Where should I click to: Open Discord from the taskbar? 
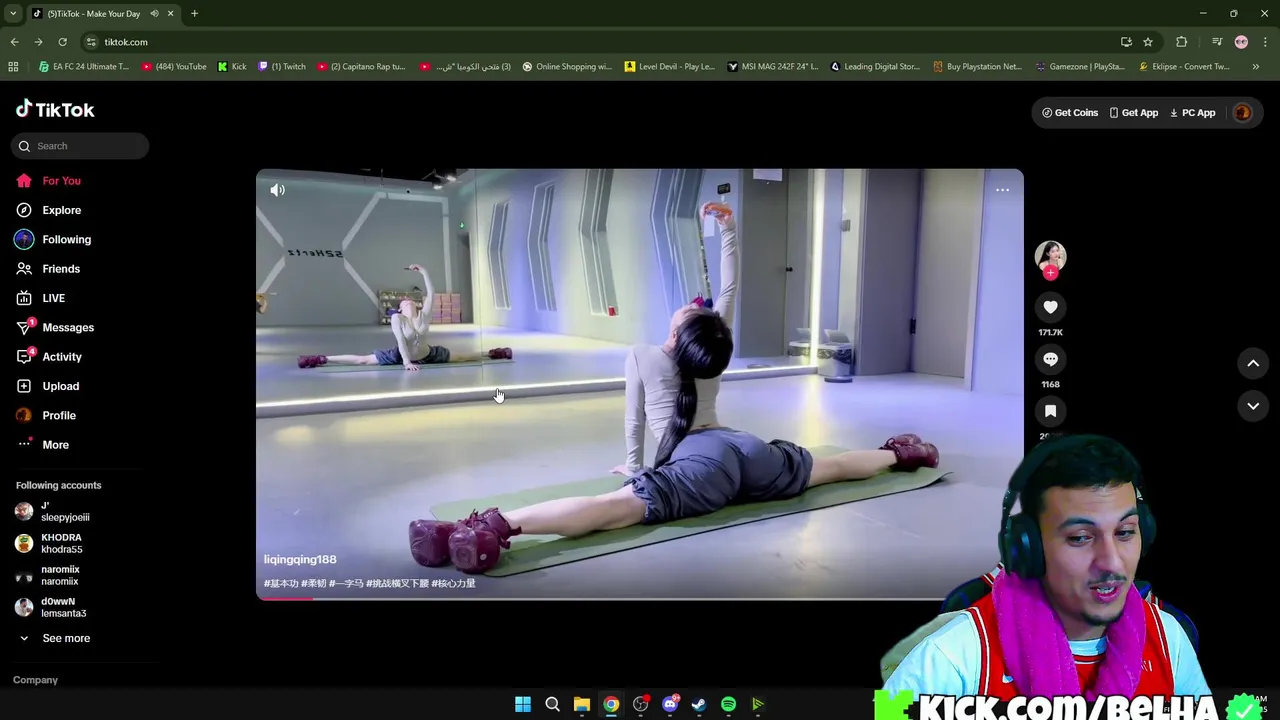[x=670, y=705]
